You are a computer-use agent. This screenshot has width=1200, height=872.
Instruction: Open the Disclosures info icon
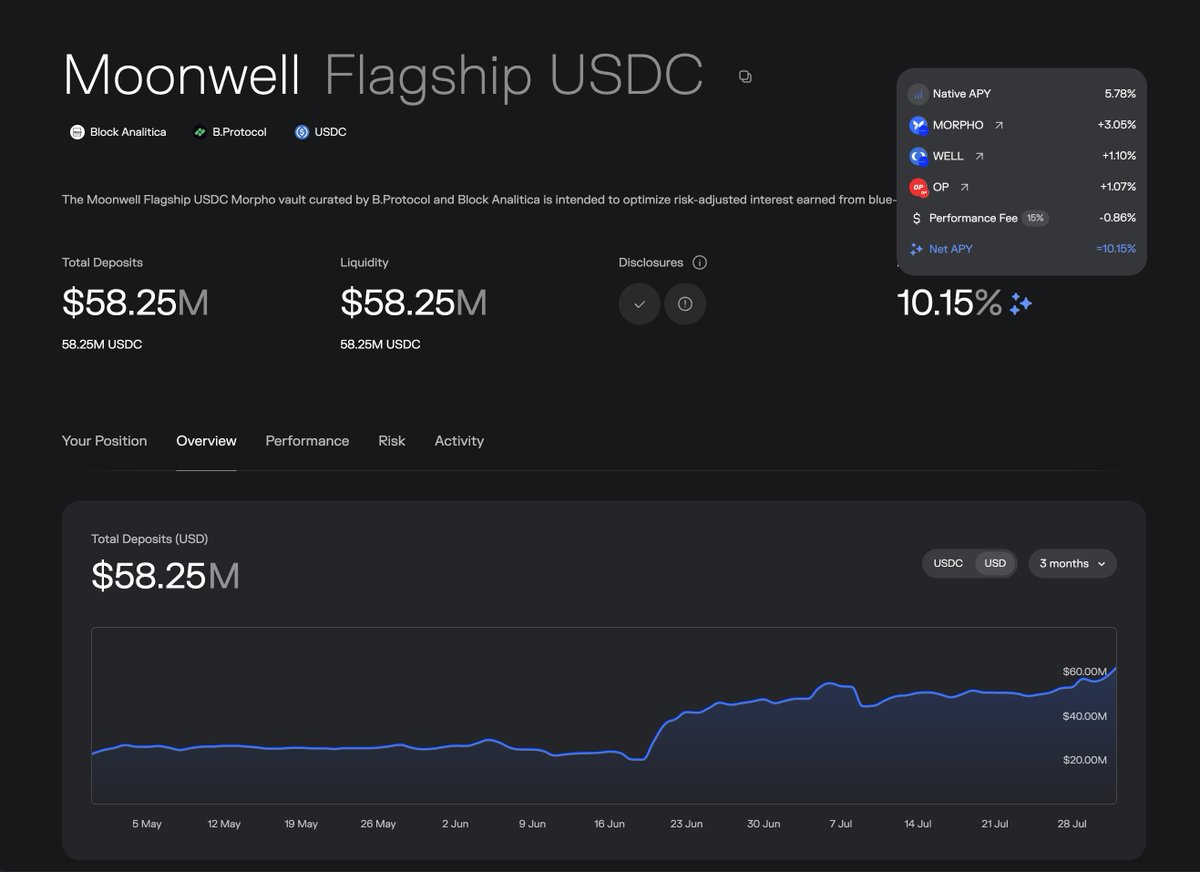[700, 263]
